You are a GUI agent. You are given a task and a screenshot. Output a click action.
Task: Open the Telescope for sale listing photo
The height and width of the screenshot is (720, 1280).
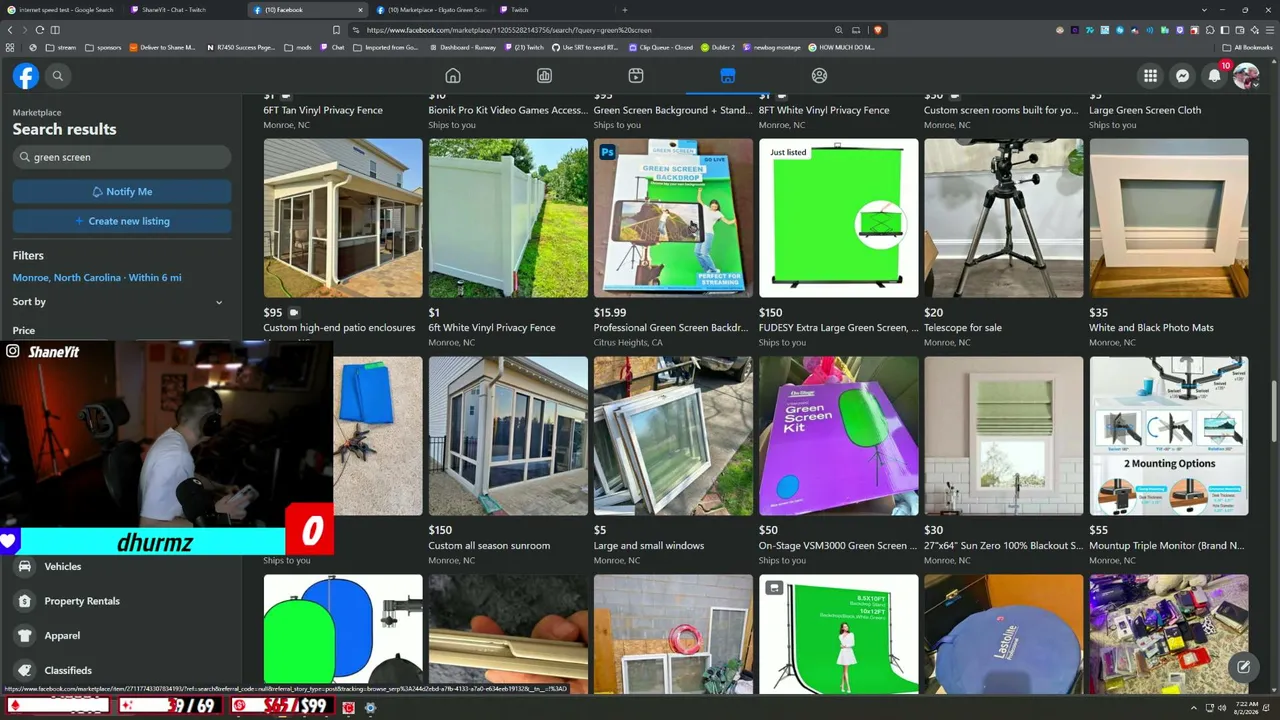1003,218
